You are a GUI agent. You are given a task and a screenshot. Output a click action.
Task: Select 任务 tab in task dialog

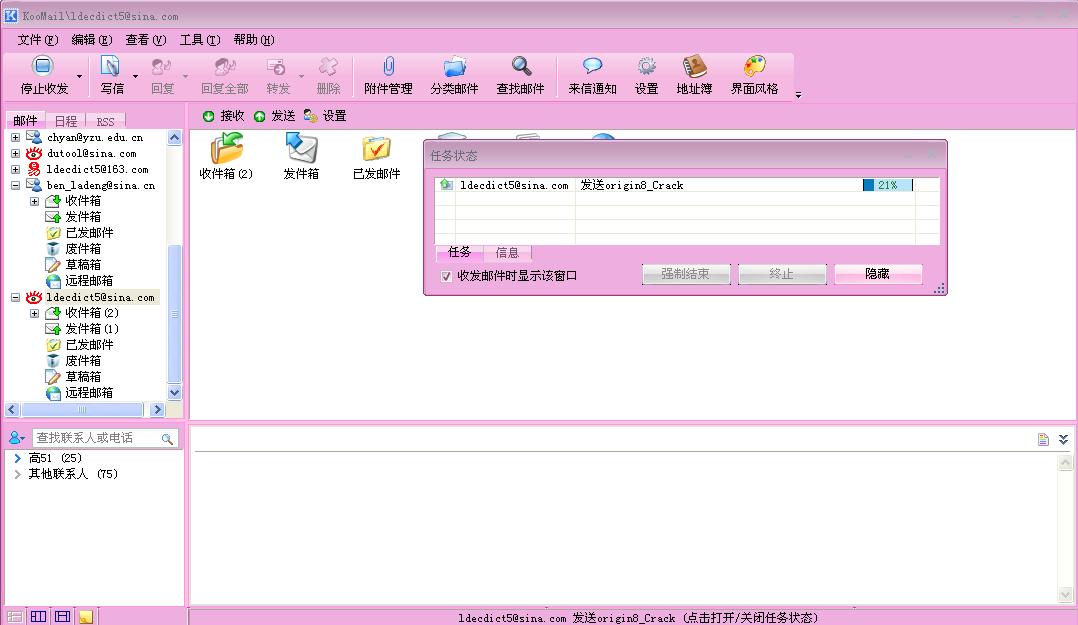click(459, 252)
